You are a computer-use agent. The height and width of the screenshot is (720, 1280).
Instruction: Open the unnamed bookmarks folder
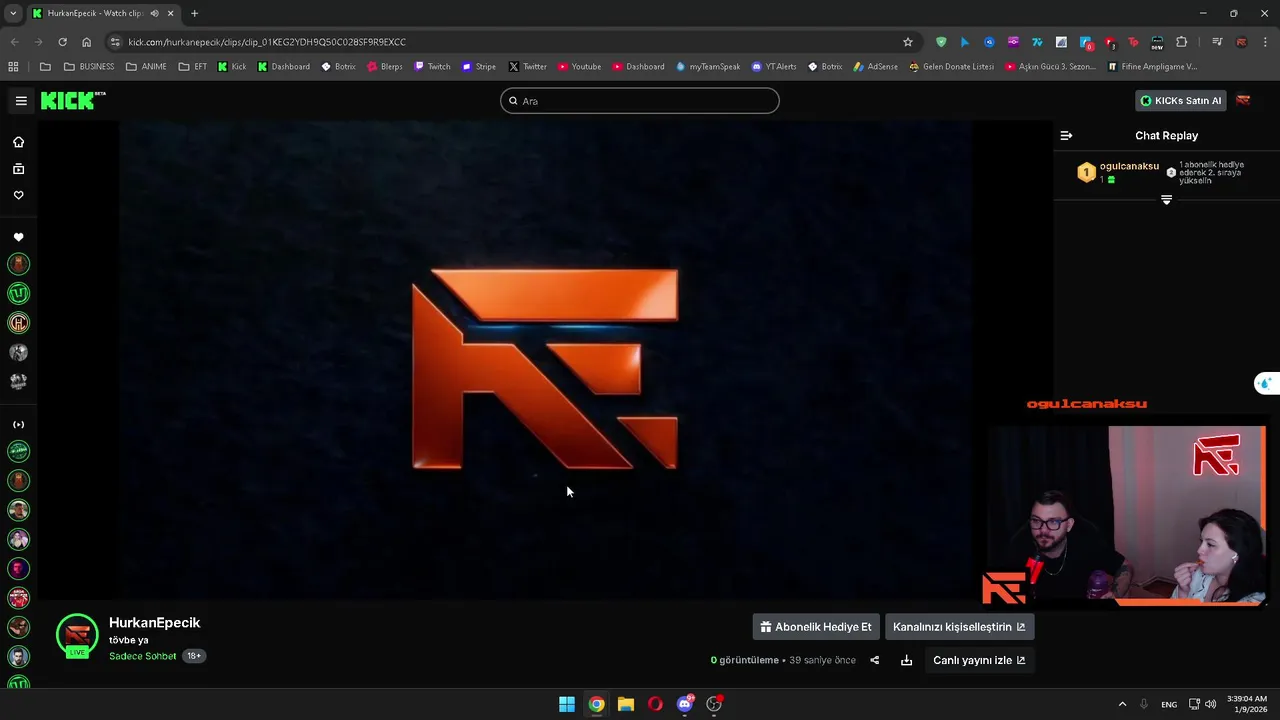point(45,67)
